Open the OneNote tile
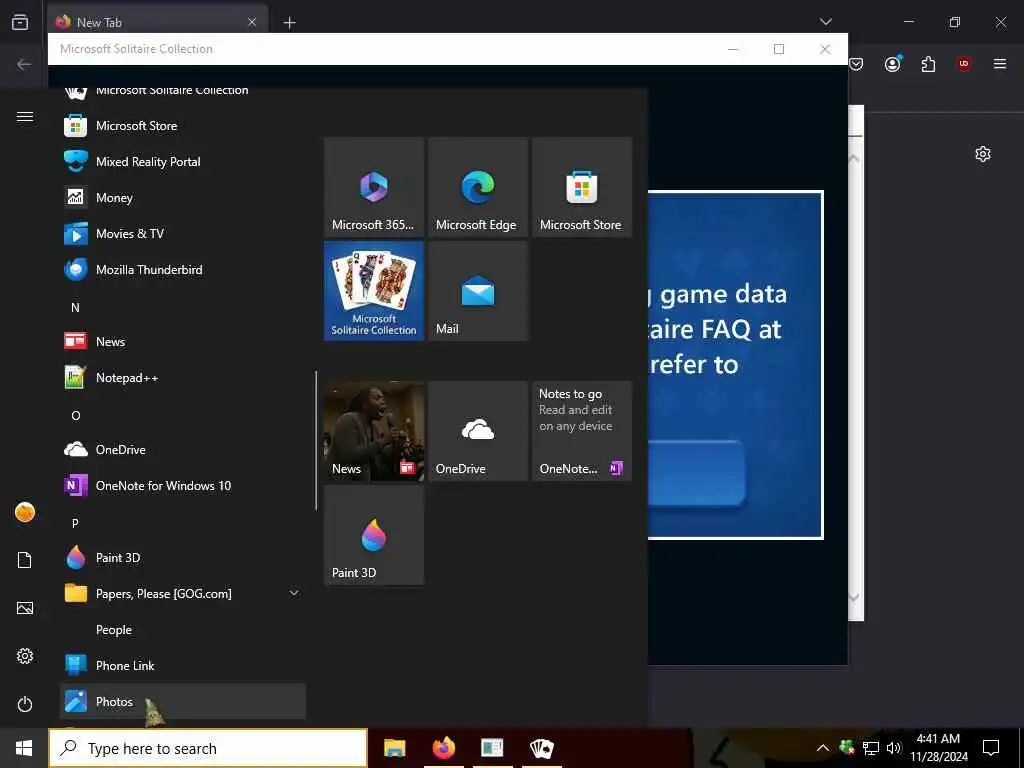The image size is (1024, 768). [x=582, y=431]
